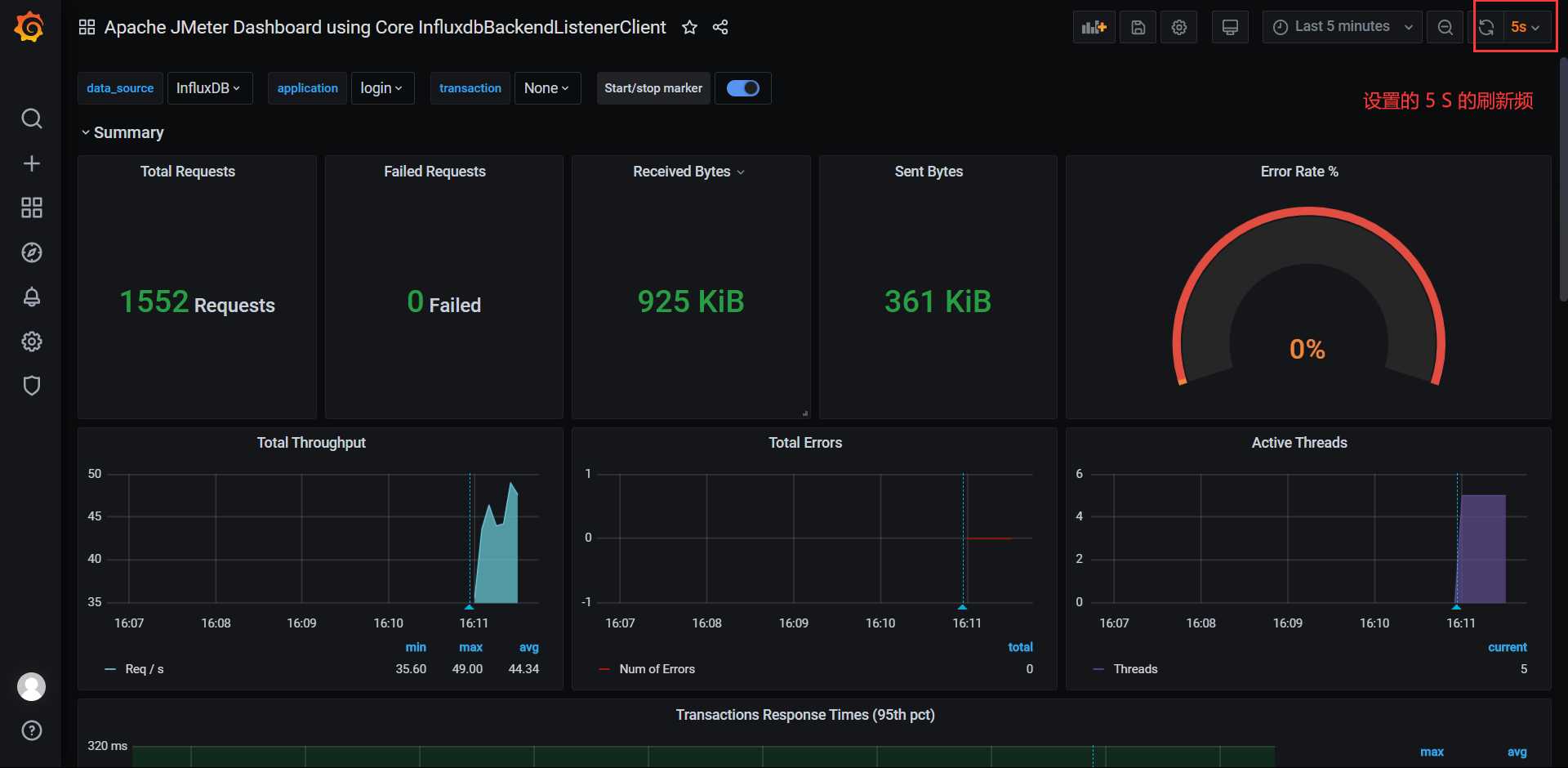Viewport: 1568px width, 768px height.
Task: Open the 5s refresh interval dropdown
Action: (x=1526, y=27)
